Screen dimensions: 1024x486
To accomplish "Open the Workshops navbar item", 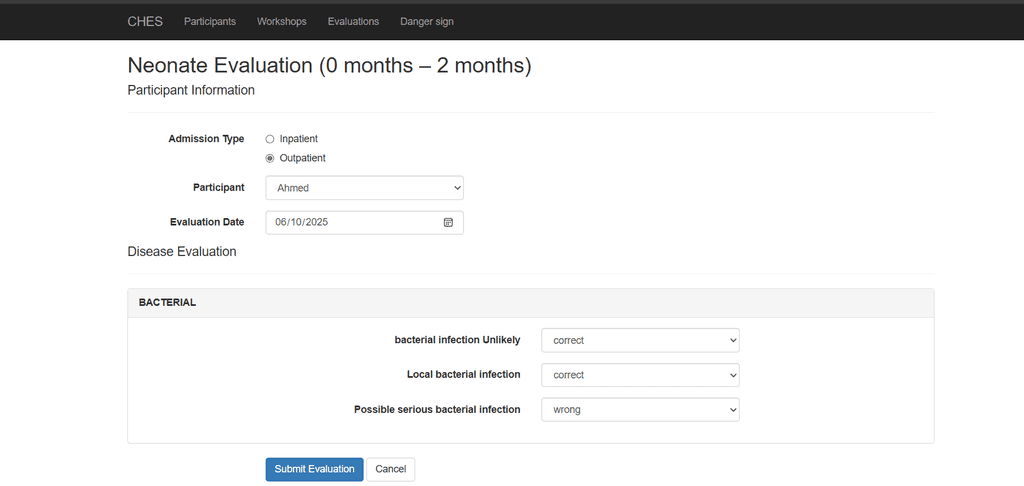I will 281,21.
